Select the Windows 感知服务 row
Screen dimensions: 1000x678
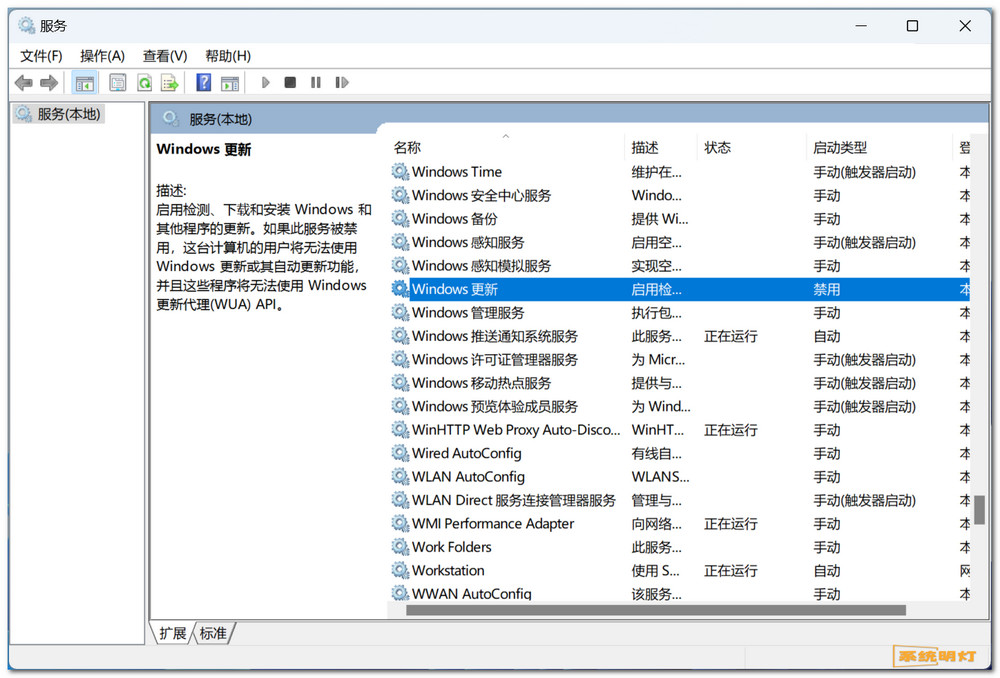click(x=679, y=242)
